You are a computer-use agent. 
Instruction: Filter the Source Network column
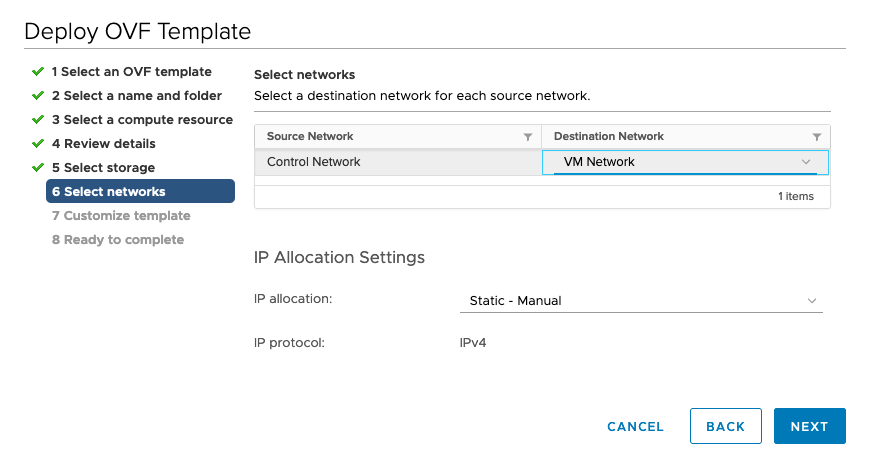pyautogui.click(x=528, y=137)
